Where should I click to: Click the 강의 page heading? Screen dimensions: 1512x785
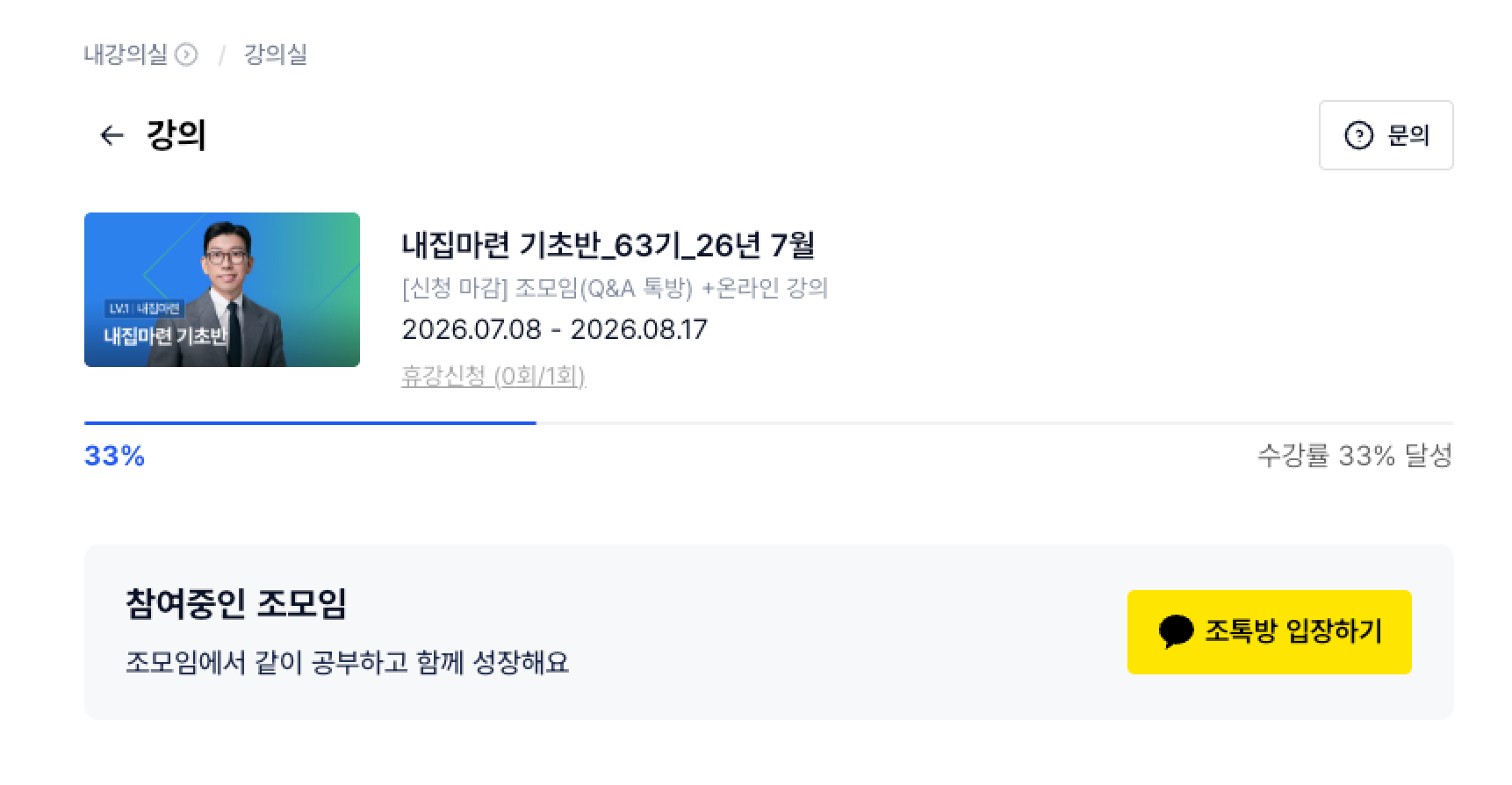pyautogui.click(x=176, y=135)
